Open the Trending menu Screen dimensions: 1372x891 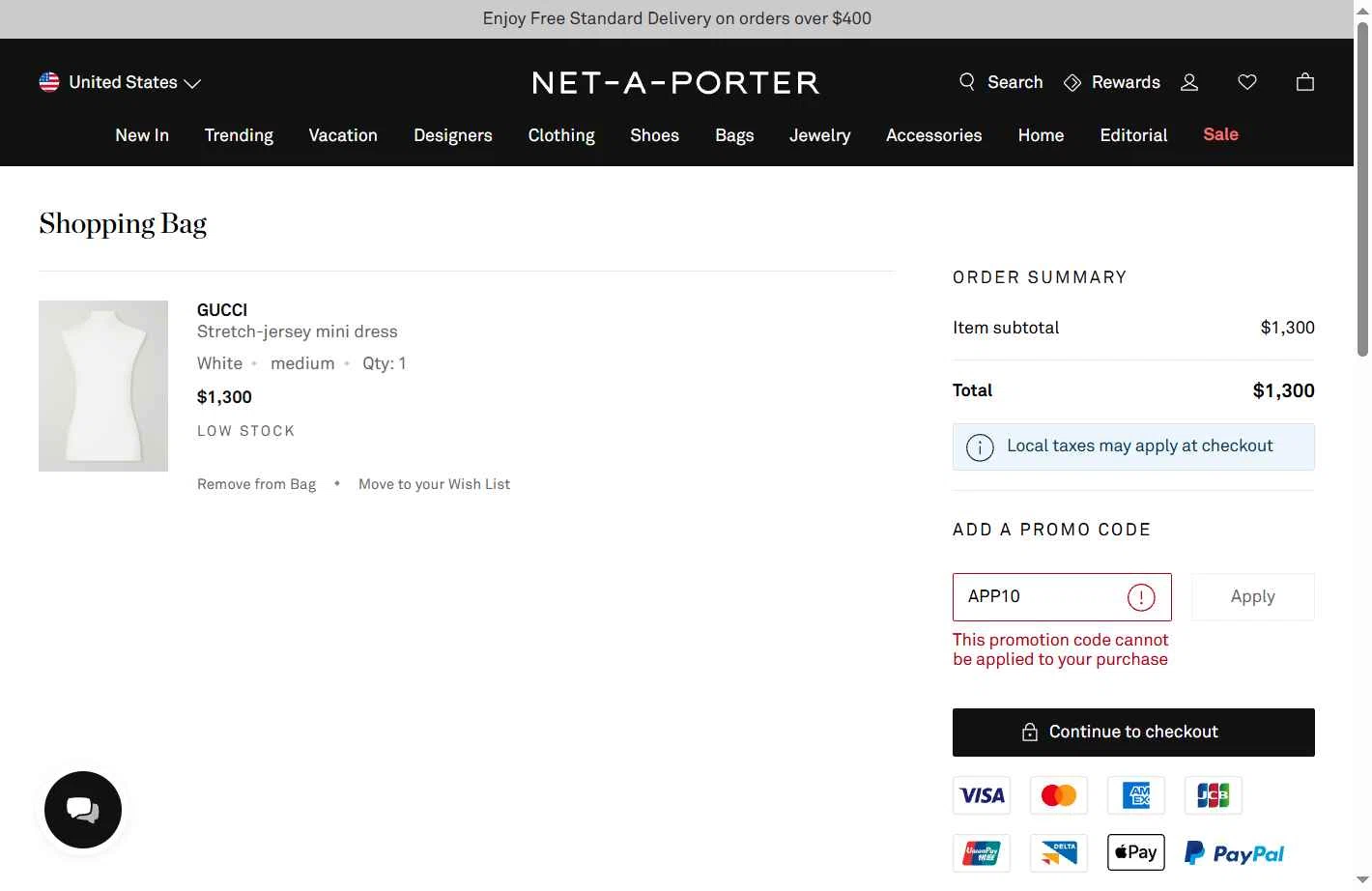(239, 135)
